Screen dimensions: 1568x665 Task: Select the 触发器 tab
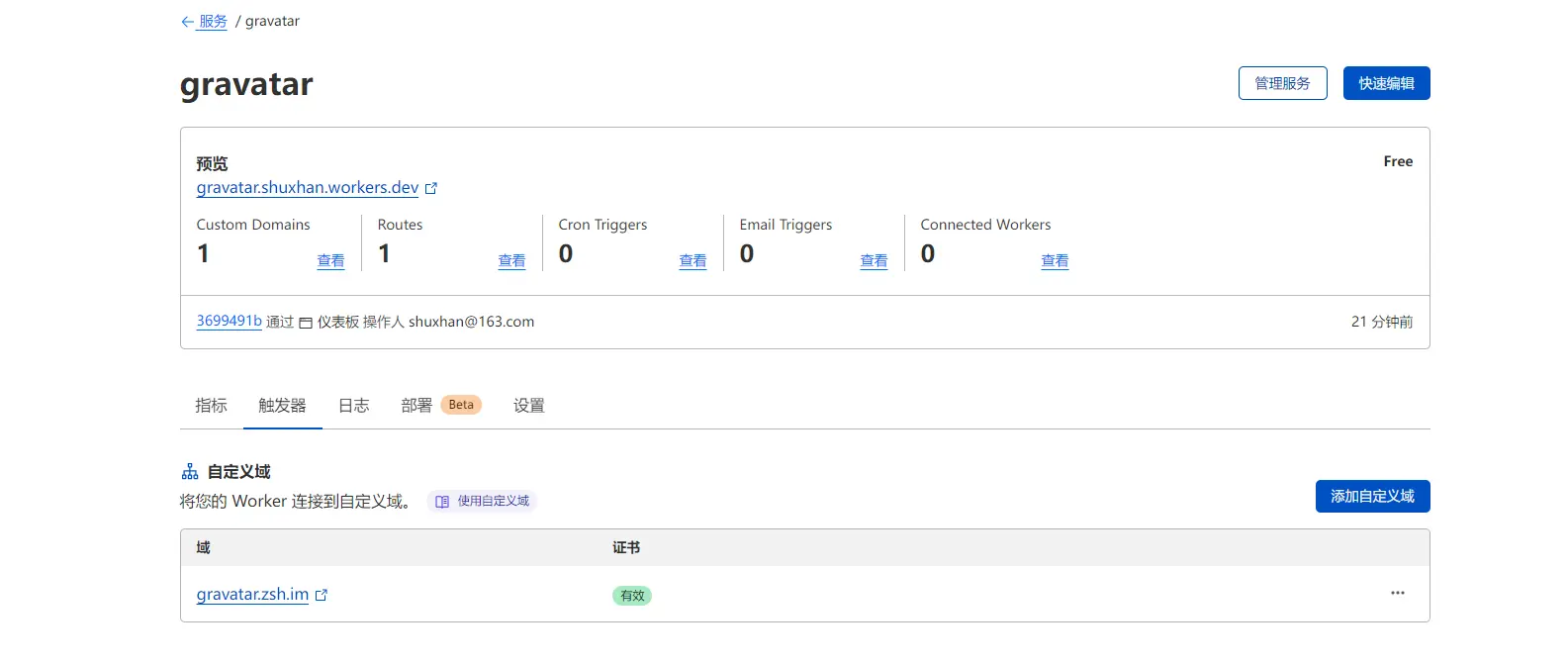pos(282,406)
